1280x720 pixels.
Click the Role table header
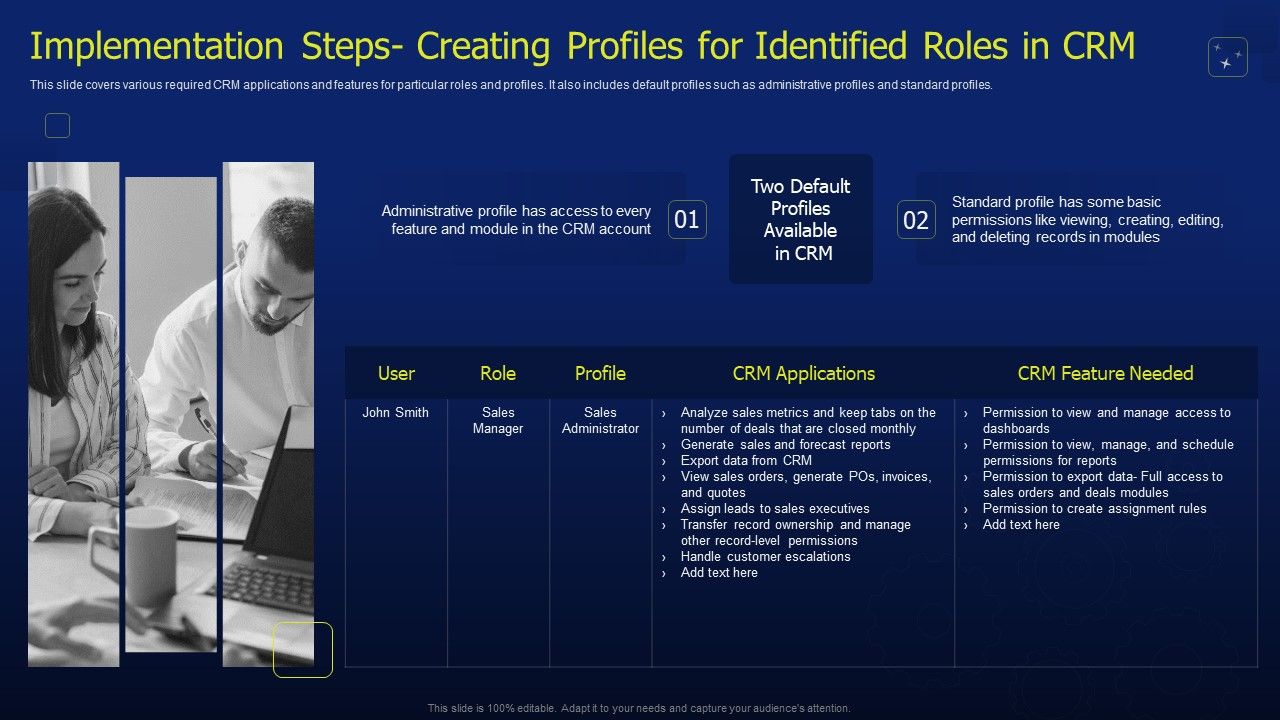(x=498, y=372)
